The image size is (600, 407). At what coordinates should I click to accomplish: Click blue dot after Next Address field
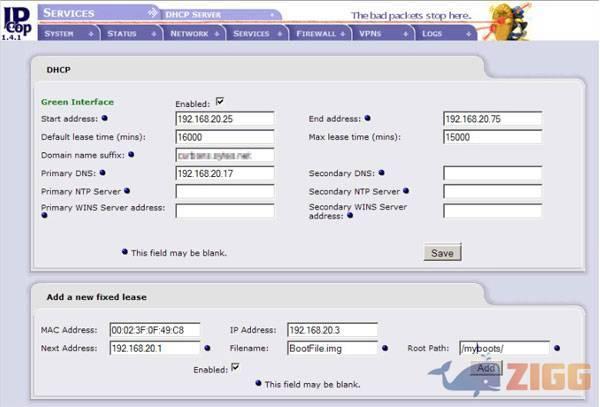(x=207, y=348)
